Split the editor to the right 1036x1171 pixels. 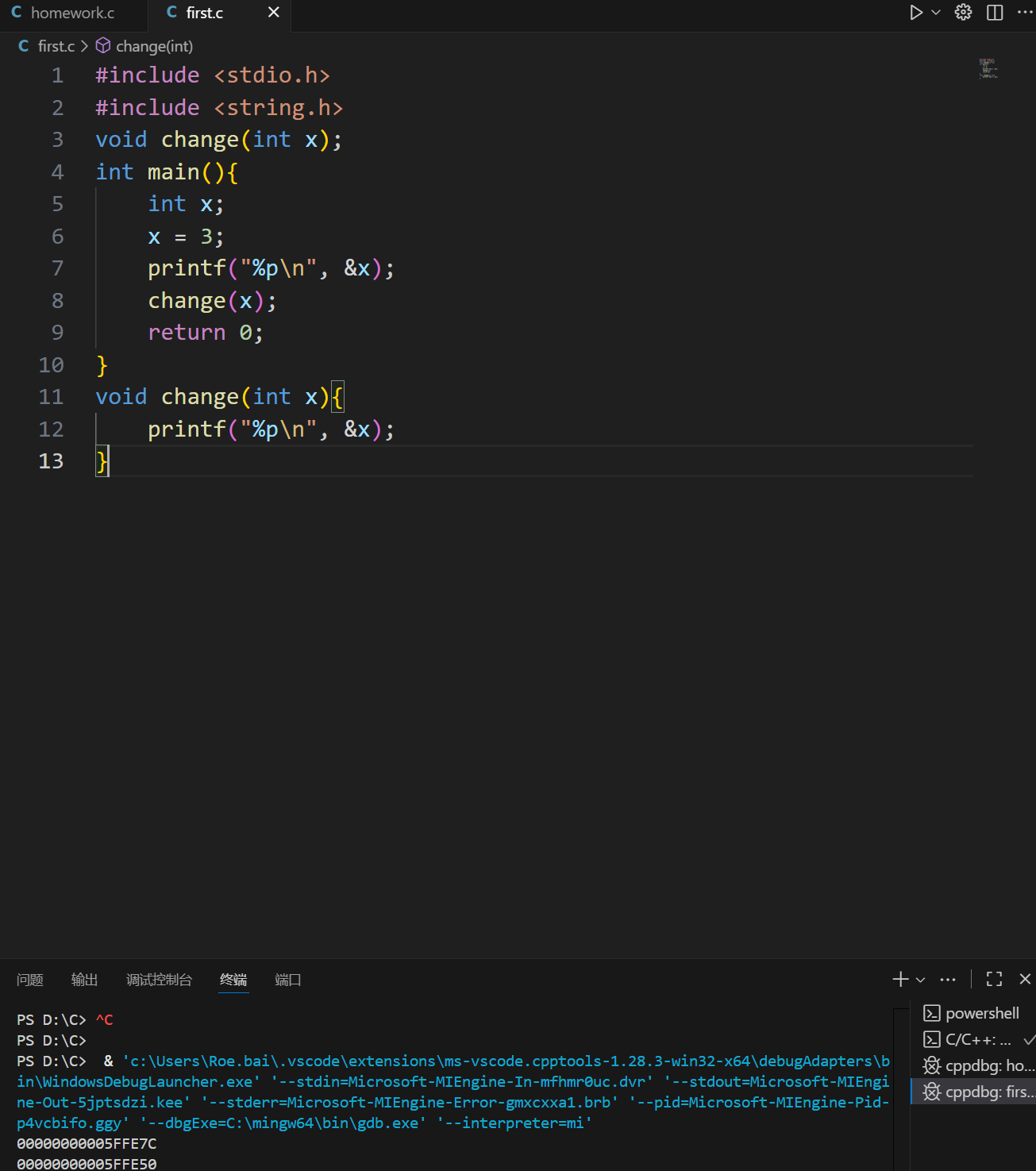pyautogui.click(x=995, y=13)
